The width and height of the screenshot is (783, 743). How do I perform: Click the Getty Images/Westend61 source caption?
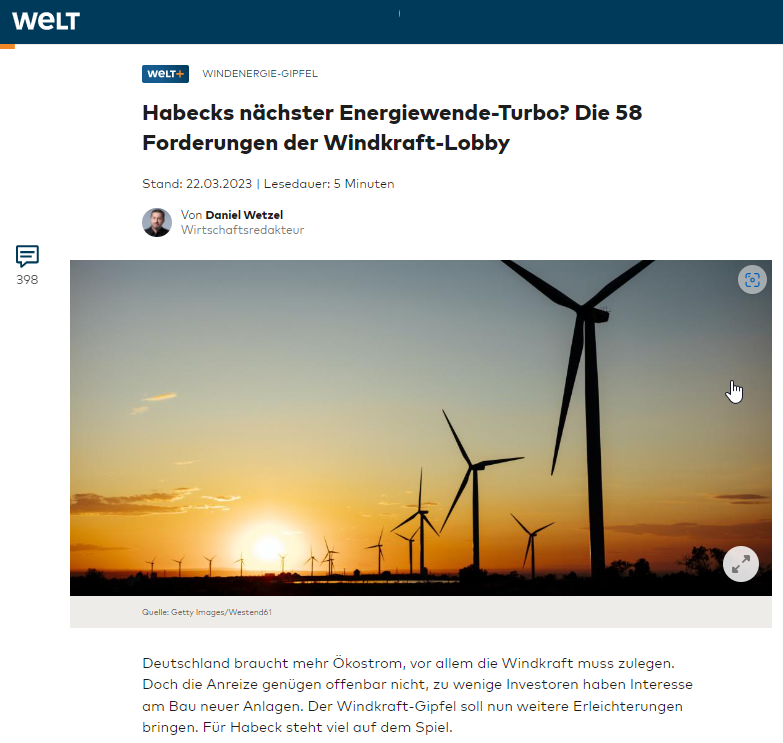(207, 612)
